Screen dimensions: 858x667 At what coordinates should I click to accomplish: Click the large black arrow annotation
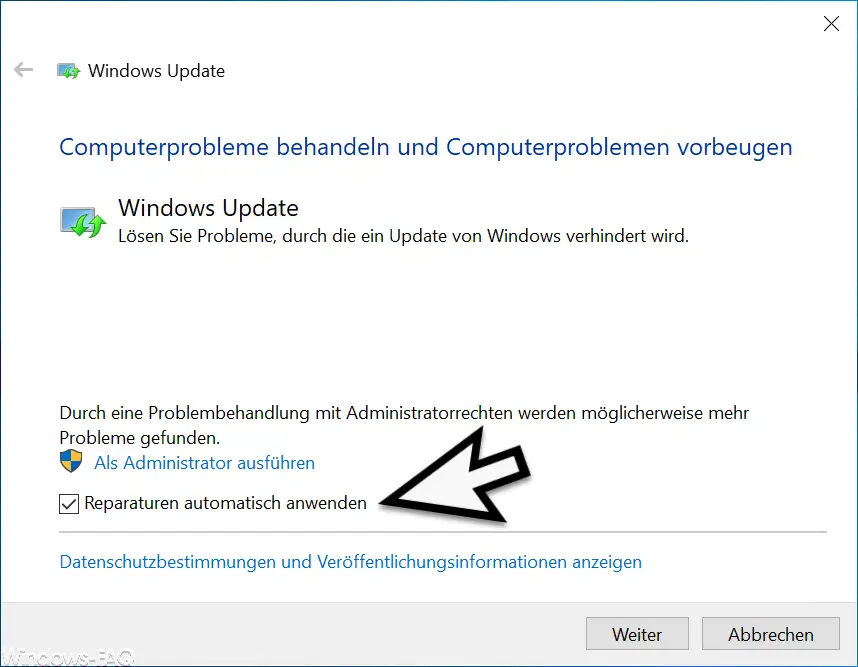click(x=455, y=476)
